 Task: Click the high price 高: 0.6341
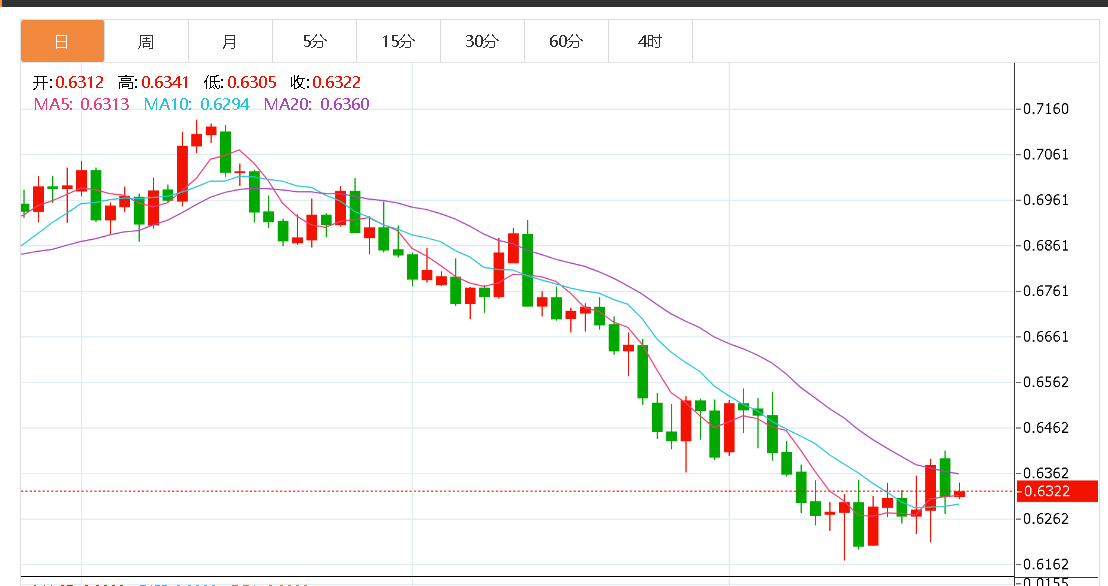(153, 83)
